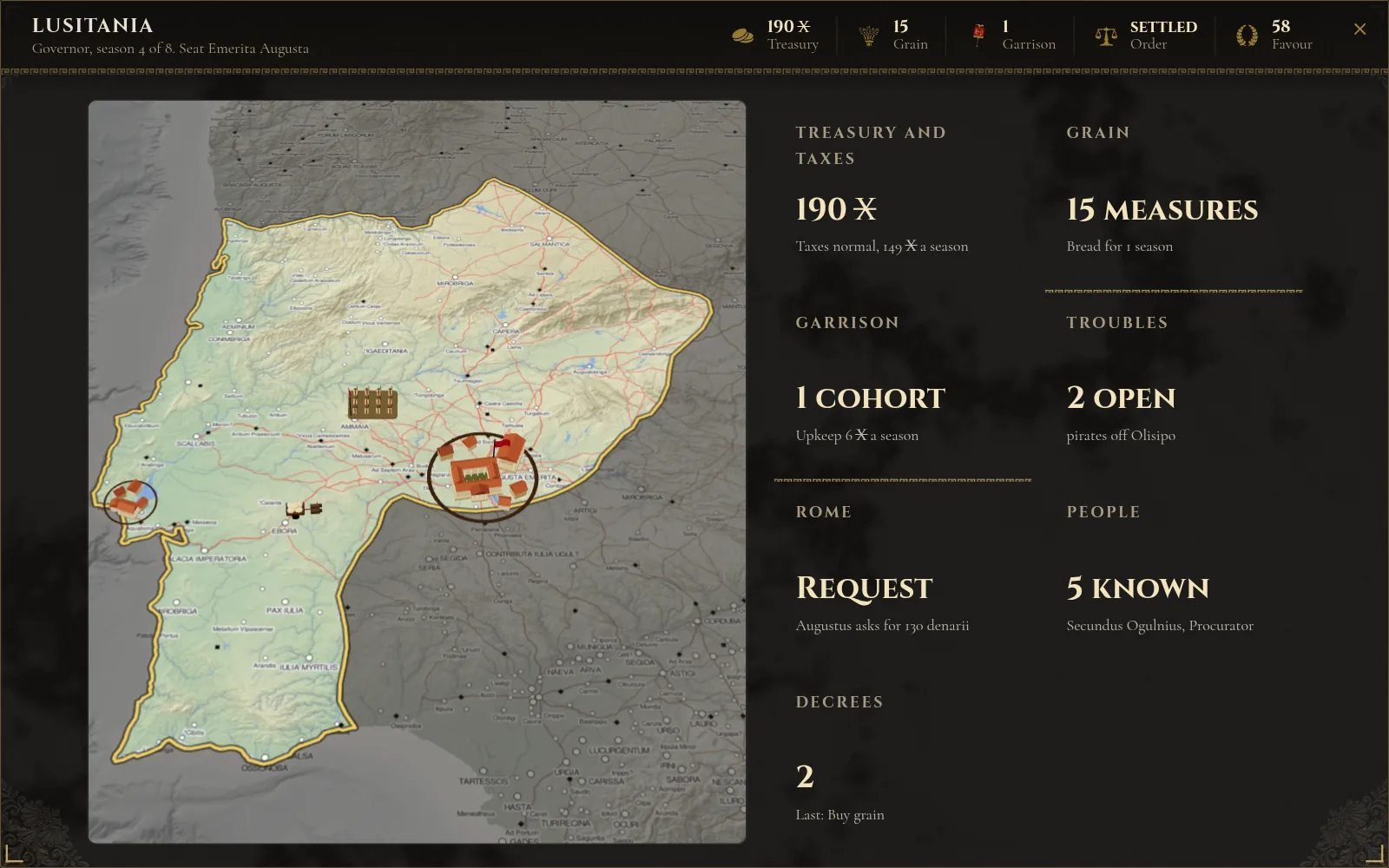1389x868 pixels.
Task: Open the Troubles section with 2 open
Action: (x=1174, y=386)
